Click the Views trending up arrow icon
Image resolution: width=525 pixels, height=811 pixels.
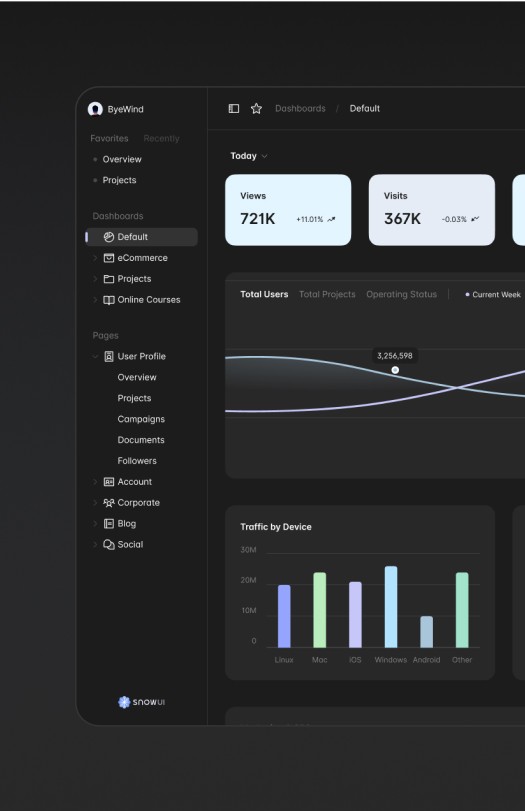[331, 219]
